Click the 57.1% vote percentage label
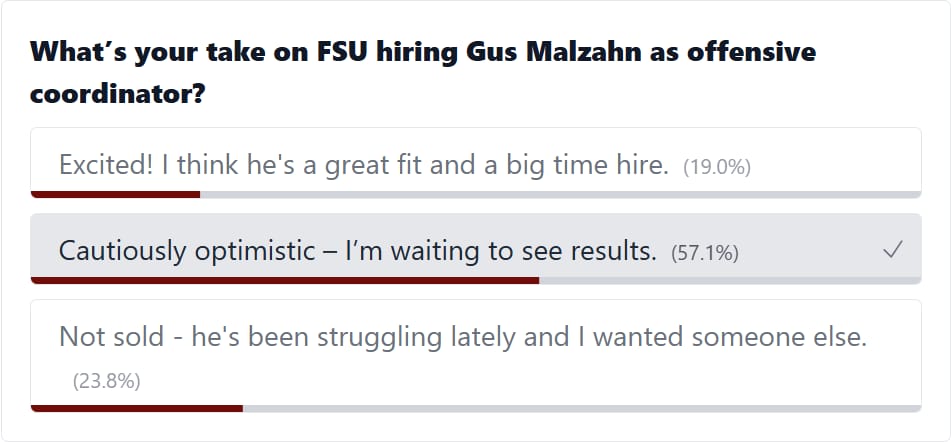 click(704, 253)
